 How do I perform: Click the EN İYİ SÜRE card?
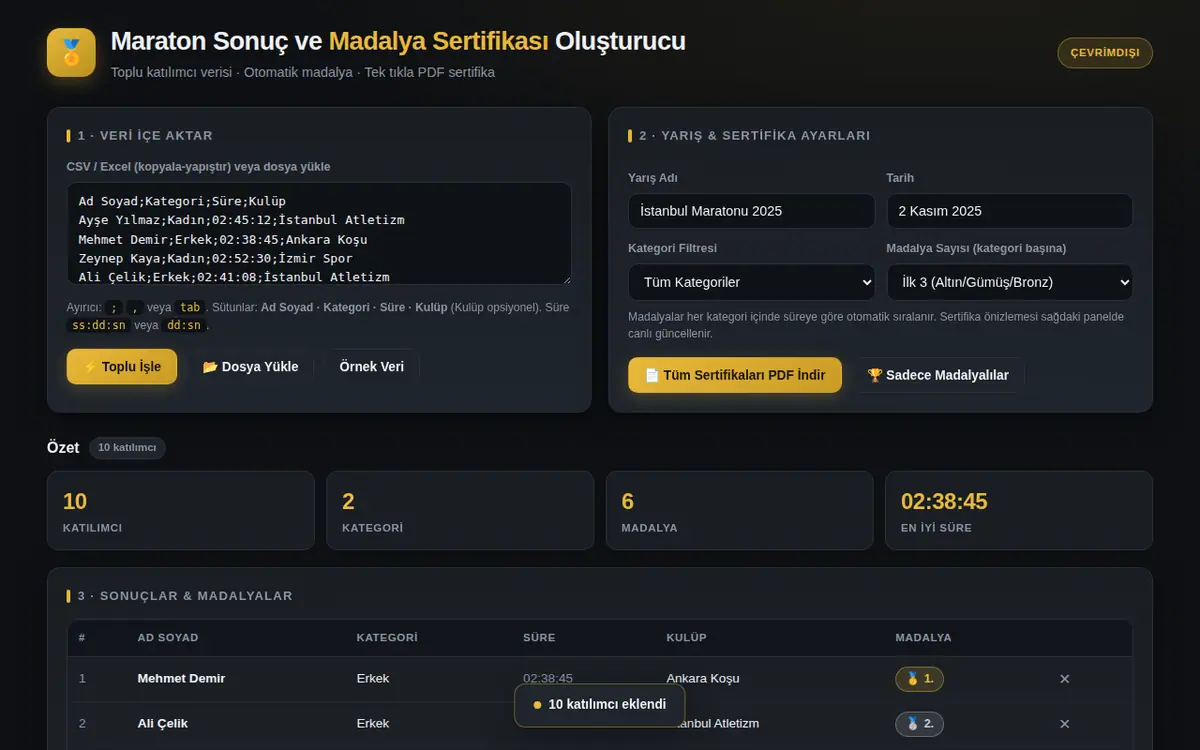point(1019,511)
